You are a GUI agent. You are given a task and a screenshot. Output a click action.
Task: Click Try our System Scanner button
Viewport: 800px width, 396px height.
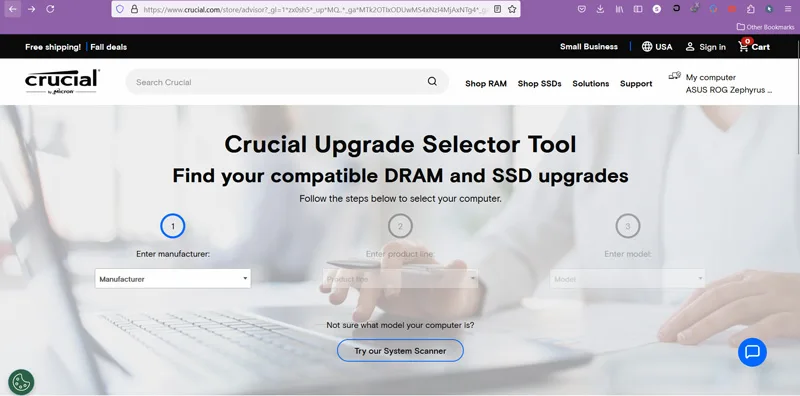400,351
